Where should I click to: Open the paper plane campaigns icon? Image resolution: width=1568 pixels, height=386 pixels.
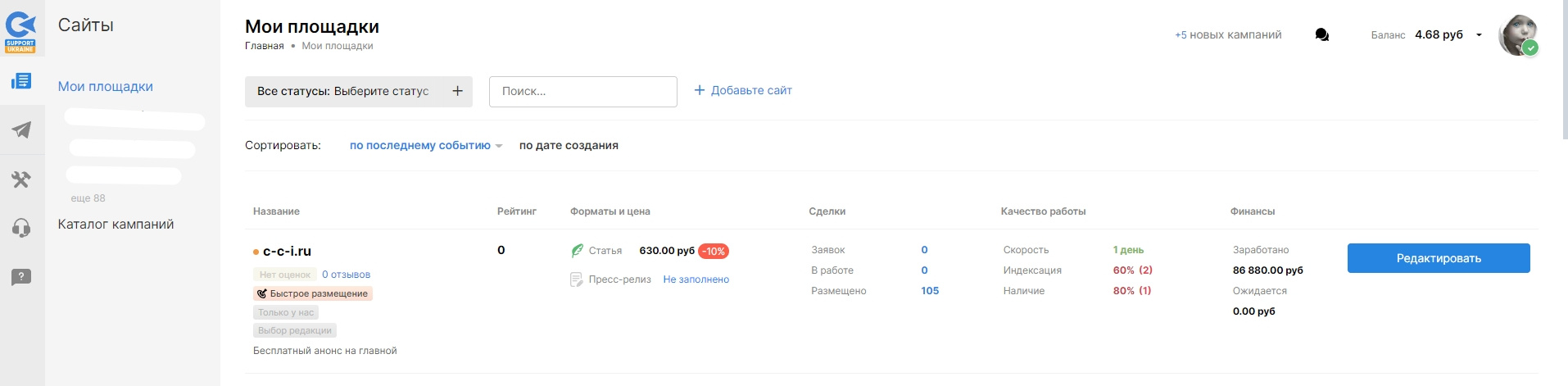[x=21, y=129]
